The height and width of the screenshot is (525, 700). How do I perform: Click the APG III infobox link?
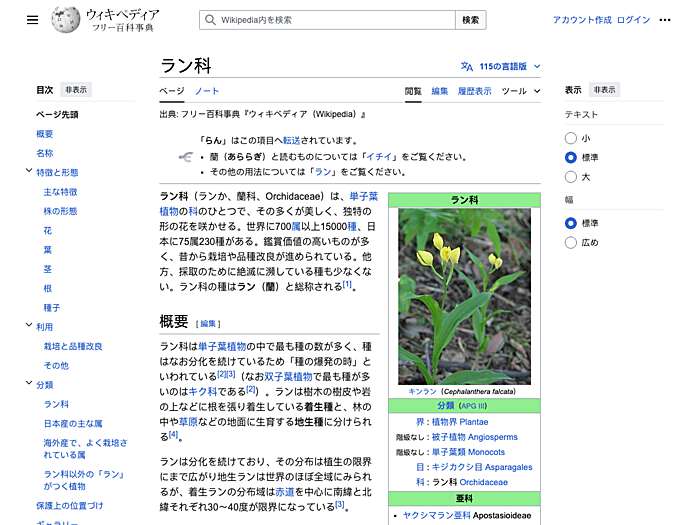[473, 406]
